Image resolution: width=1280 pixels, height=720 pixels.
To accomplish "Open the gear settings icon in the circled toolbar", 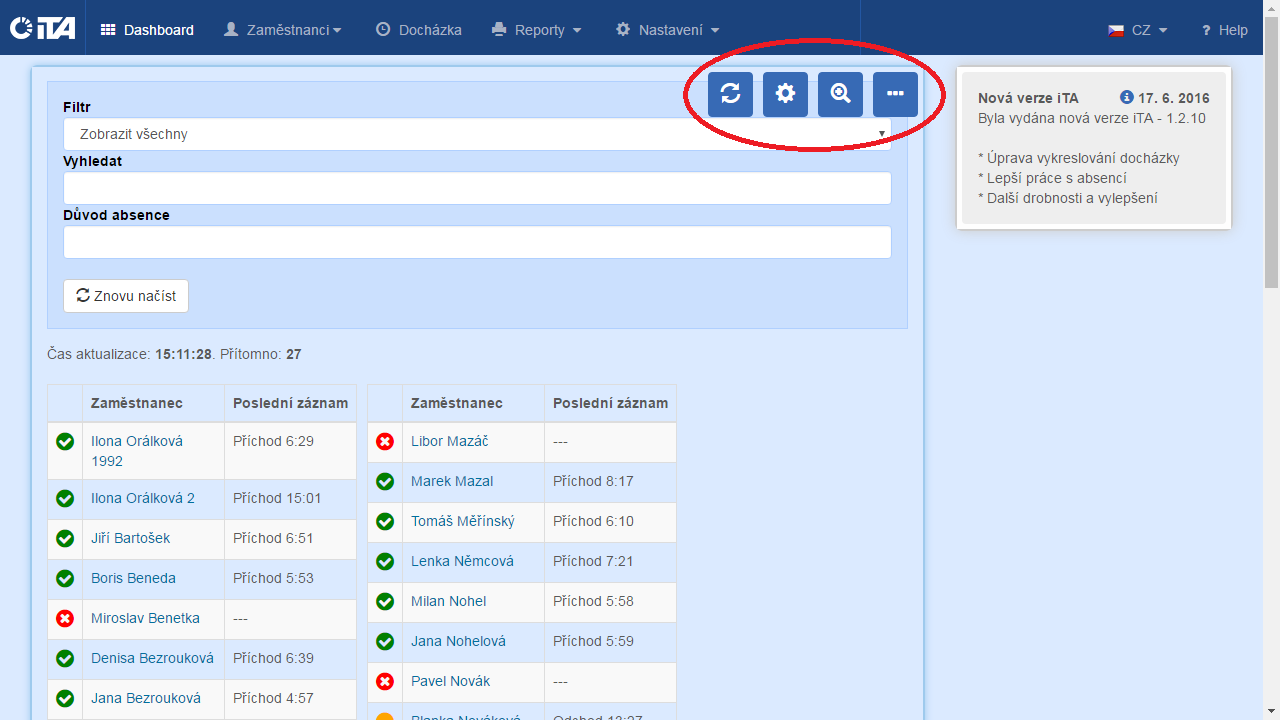I will tap(785, 94).
